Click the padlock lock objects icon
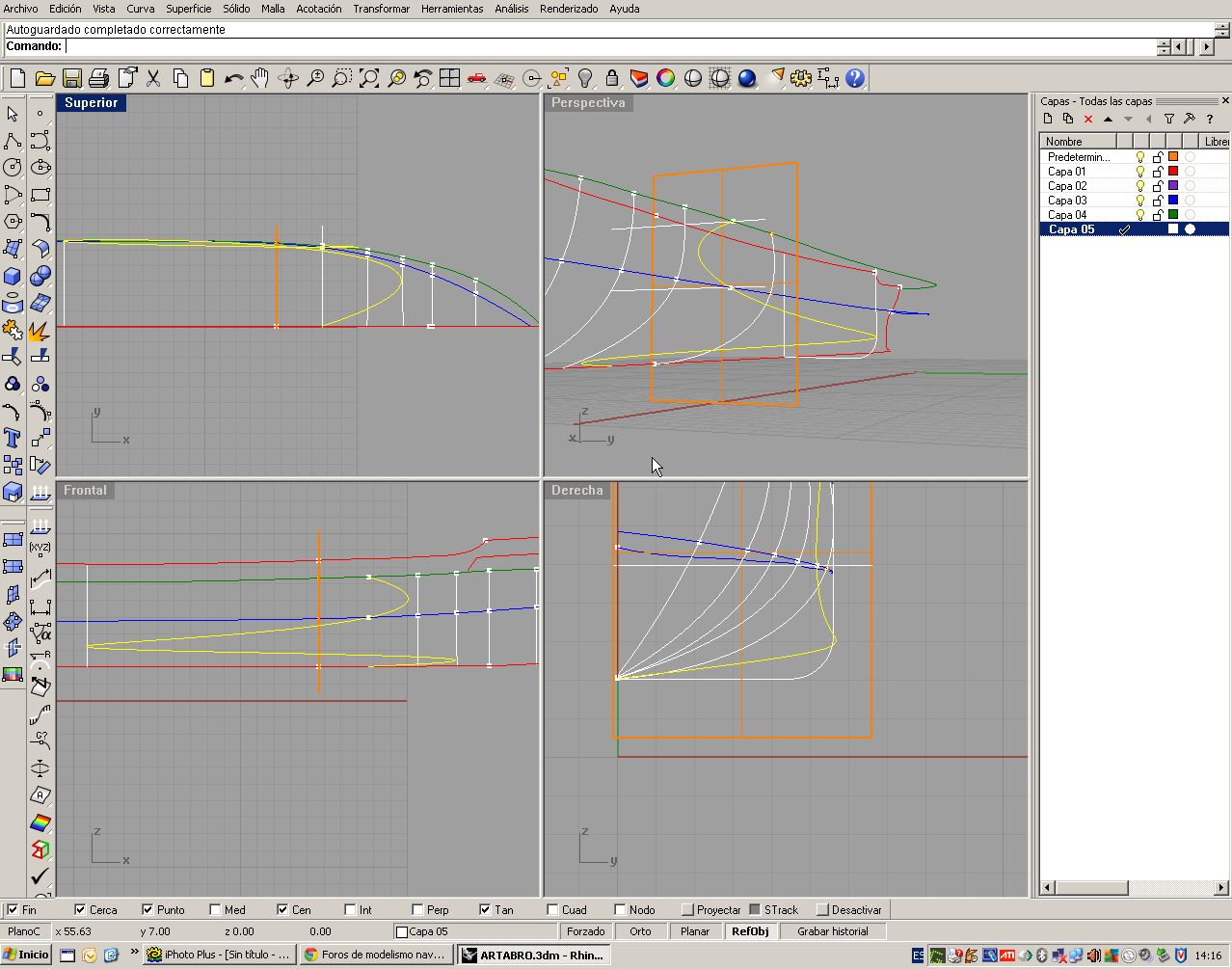The width and height of the screenshot is (1232, 969). click(x=612, y=78)
